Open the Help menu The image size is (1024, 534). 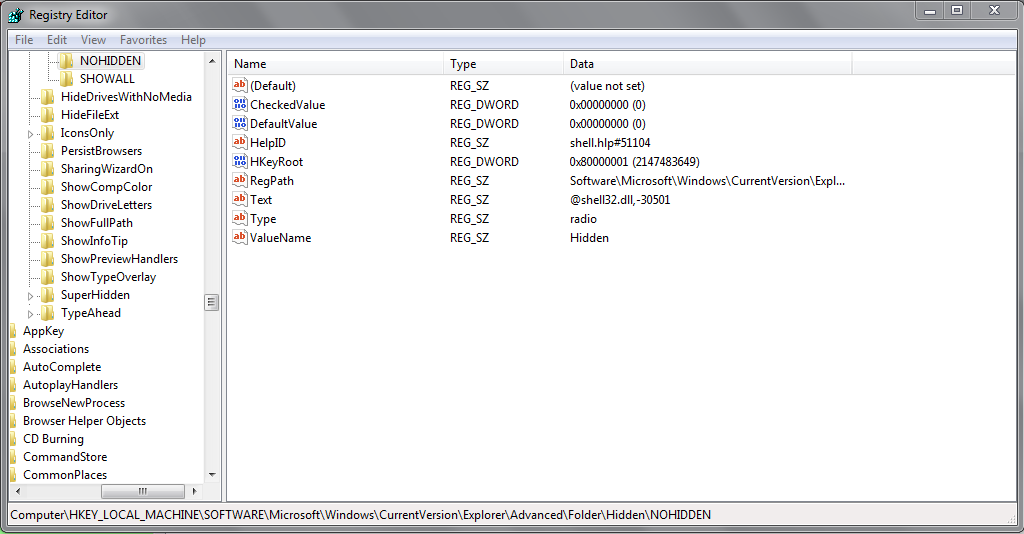tap(193, 40)
